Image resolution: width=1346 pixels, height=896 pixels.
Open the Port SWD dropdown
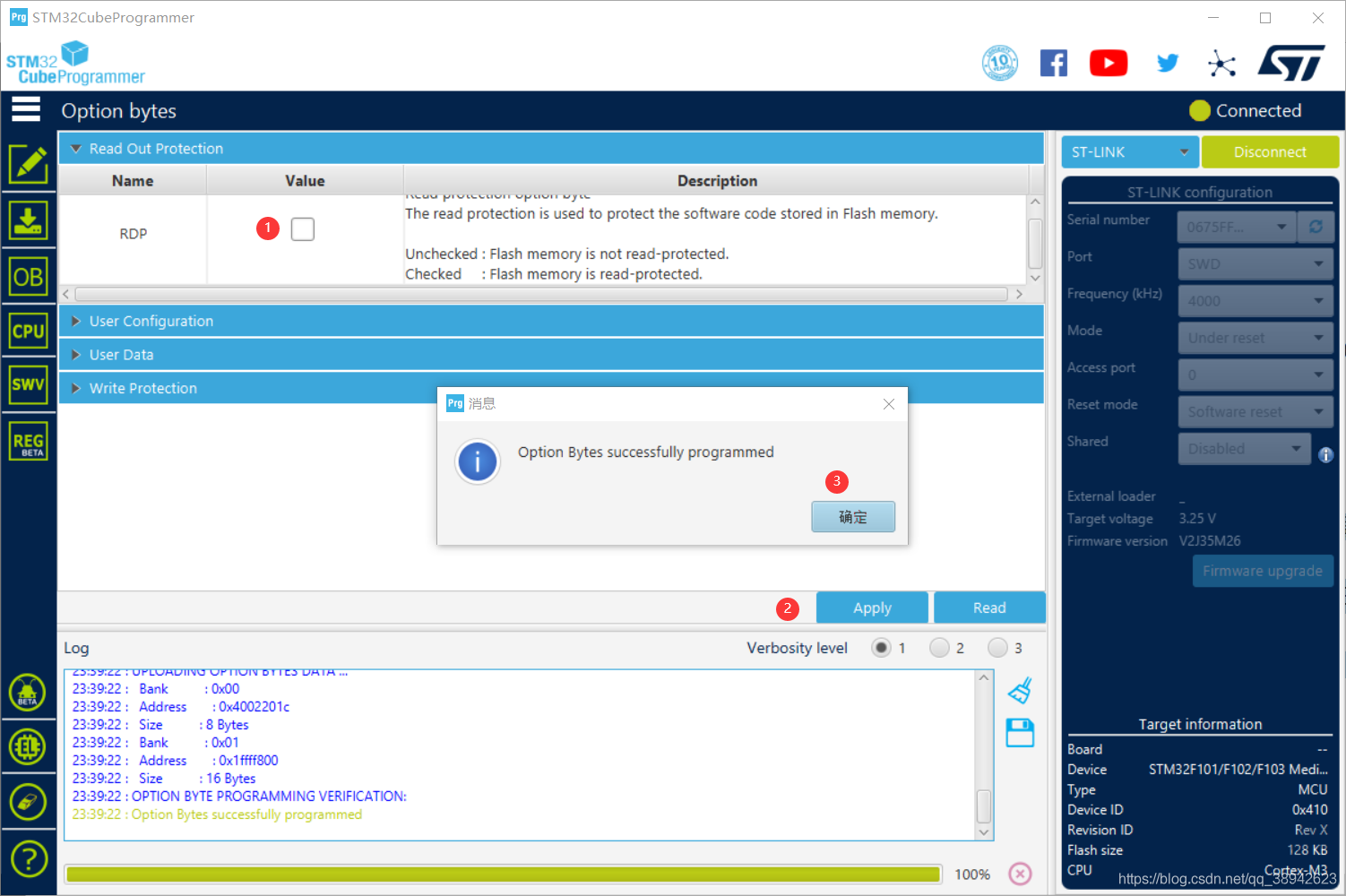point(1255,264)
